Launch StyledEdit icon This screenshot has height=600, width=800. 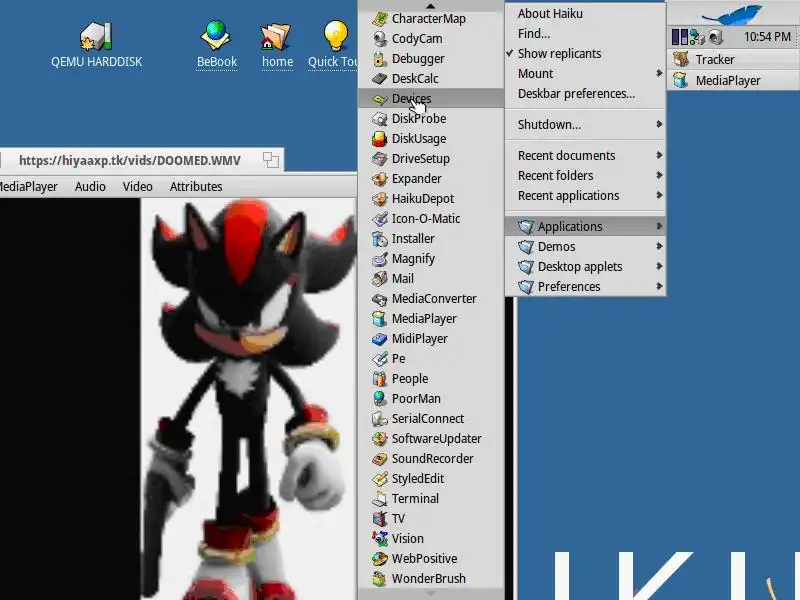point(380,479)
